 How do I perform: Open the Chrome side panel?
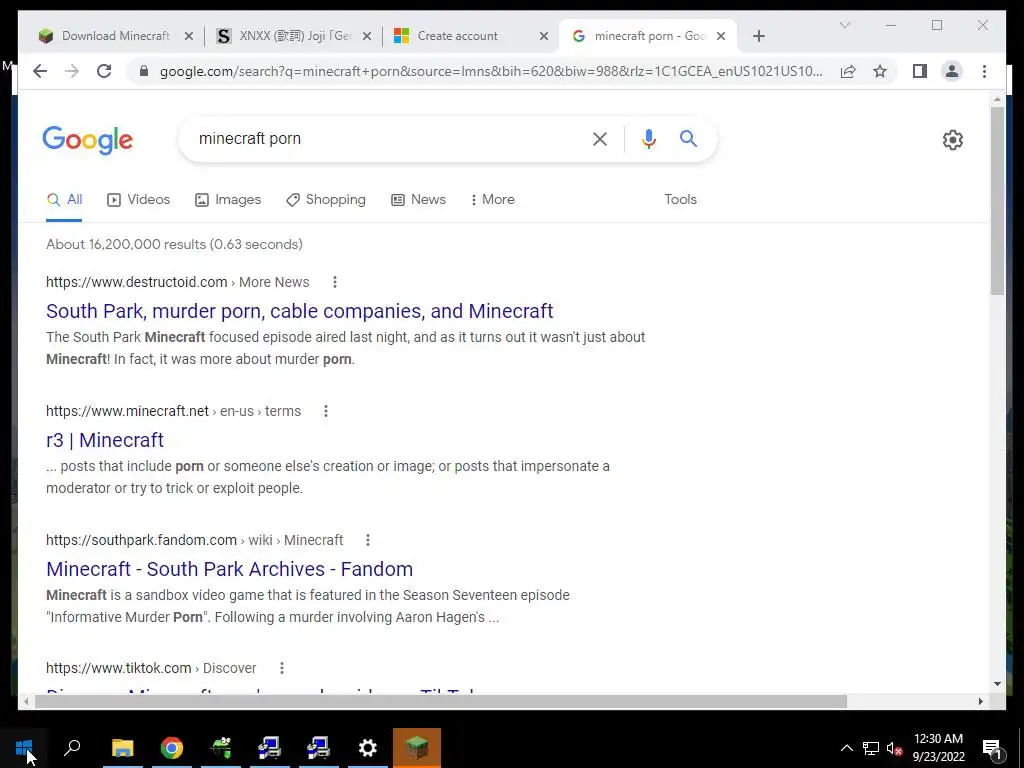pos(920,71)
